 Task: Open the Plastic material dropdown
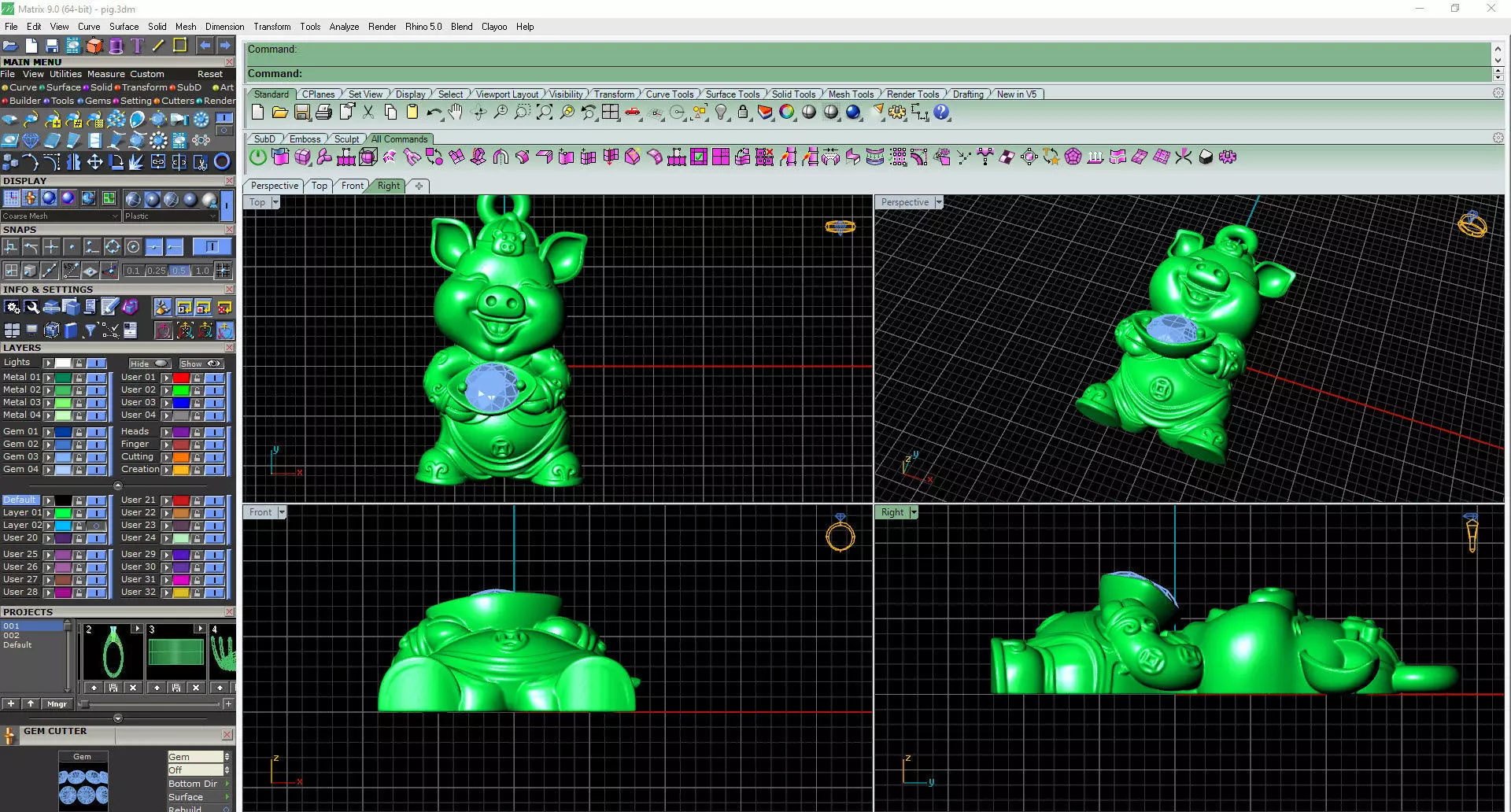pos(170,216)
